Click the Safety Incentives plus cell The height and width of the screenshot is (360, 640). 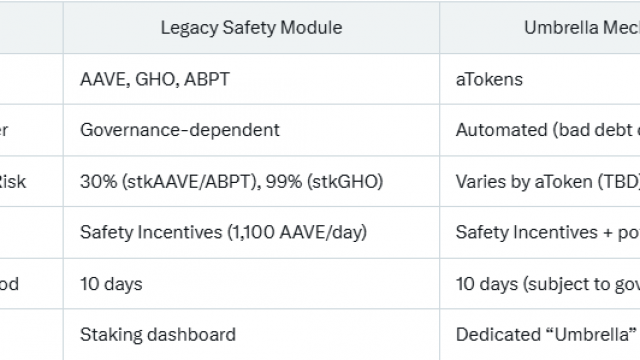point(540,232)
